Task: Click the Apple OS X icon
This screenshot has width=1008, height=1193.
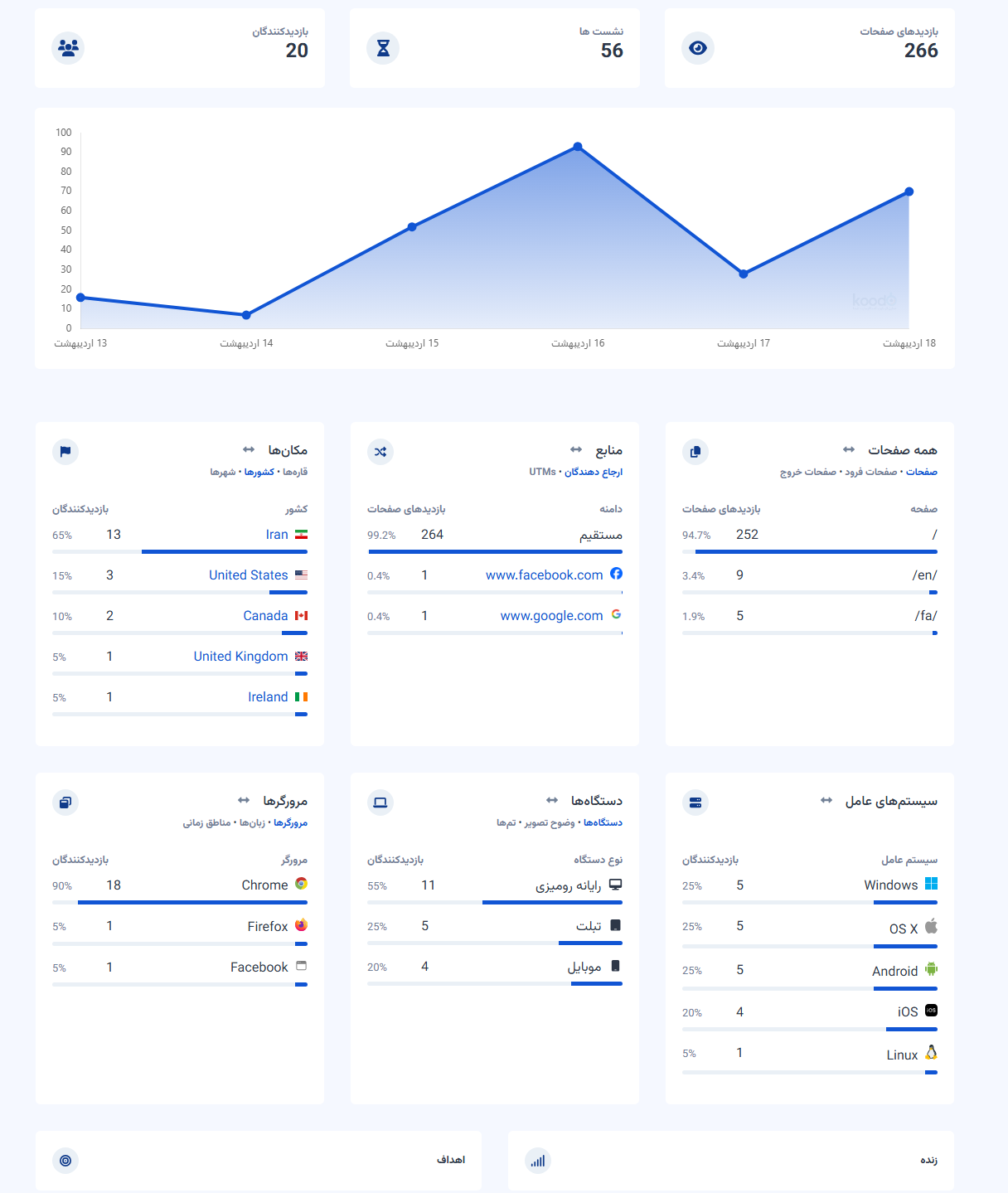Action: coord(931,926)
